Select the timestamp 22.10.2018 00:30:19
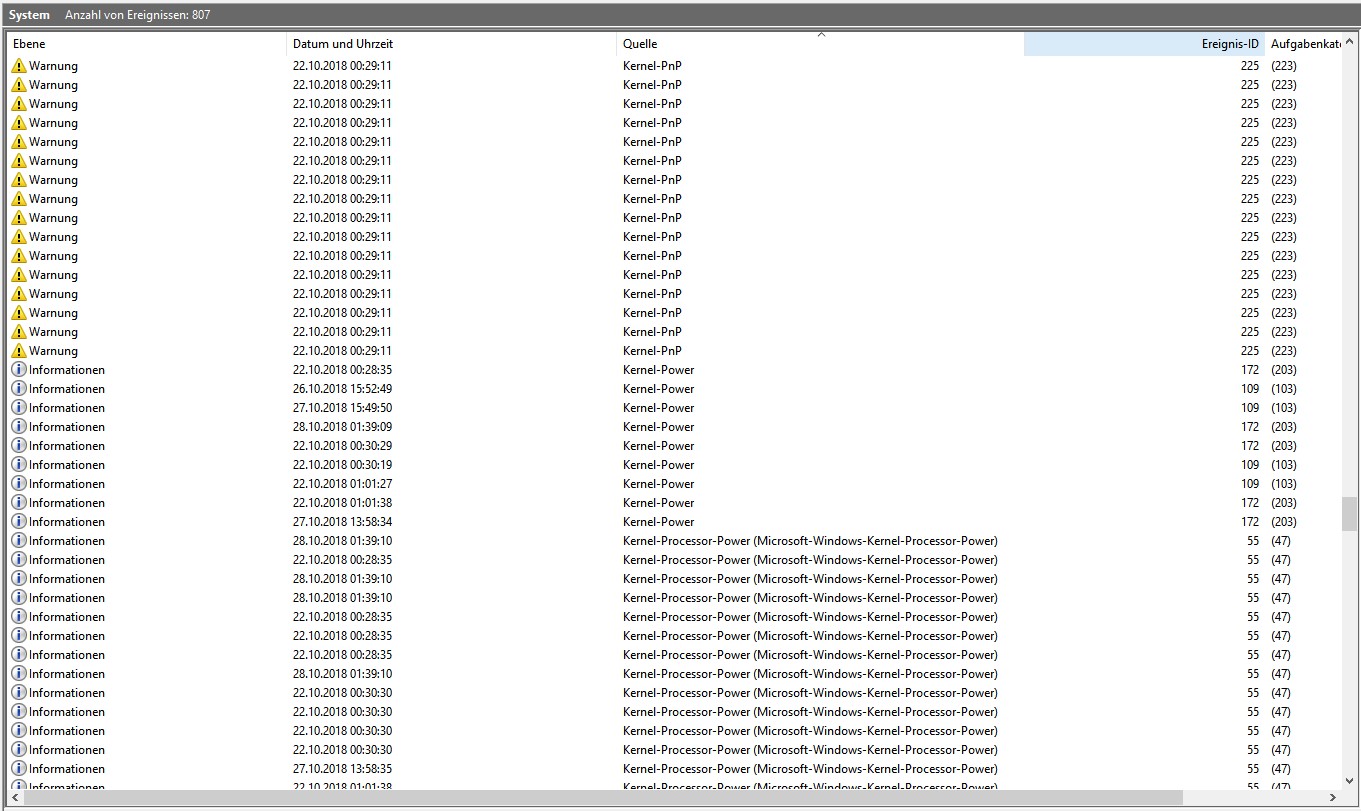This screenshot has height=811, width=1361. (342, 465)
